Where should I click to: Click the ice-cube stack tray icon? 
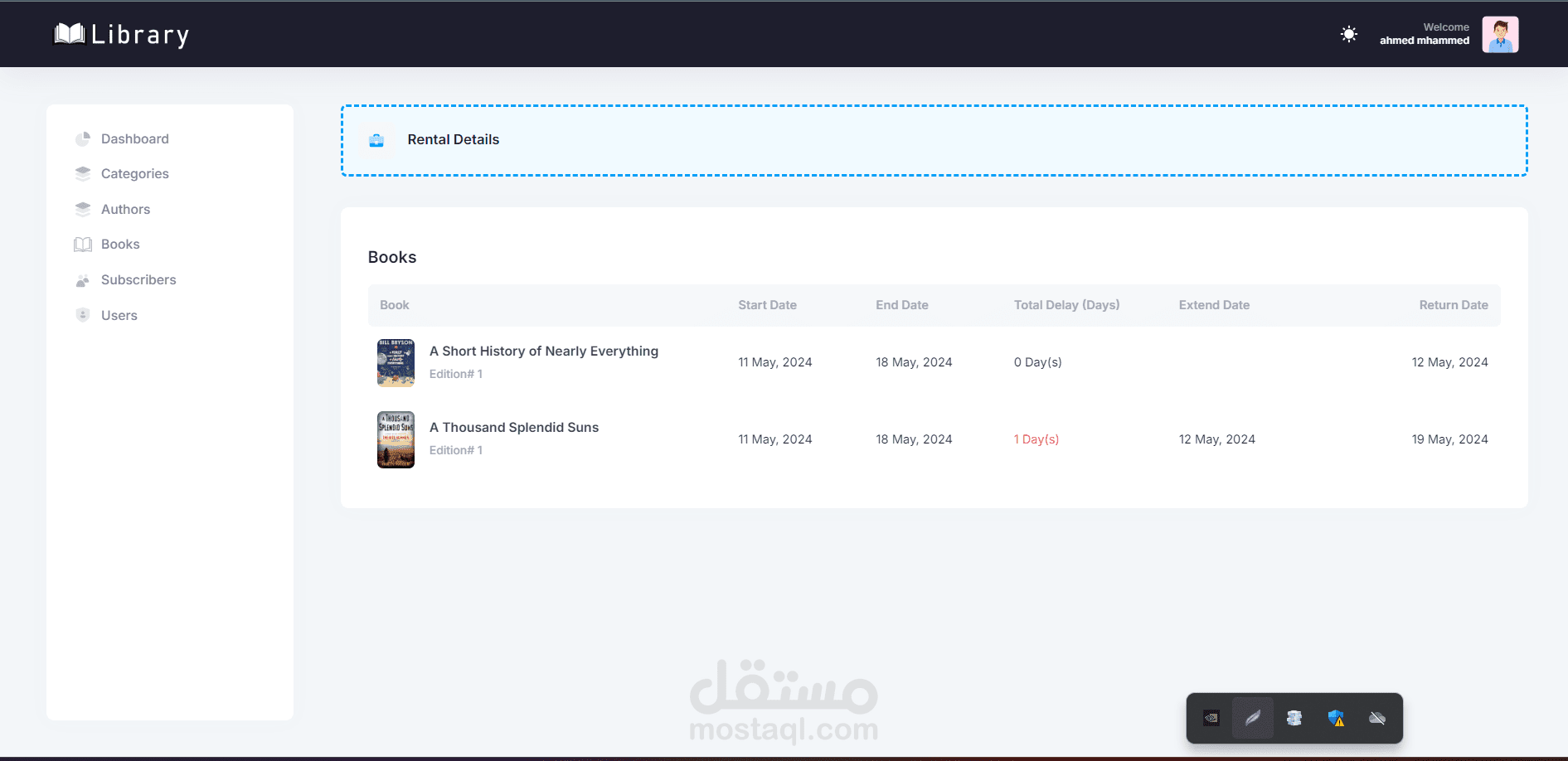pyautogui.click(x=1294, y=718)
